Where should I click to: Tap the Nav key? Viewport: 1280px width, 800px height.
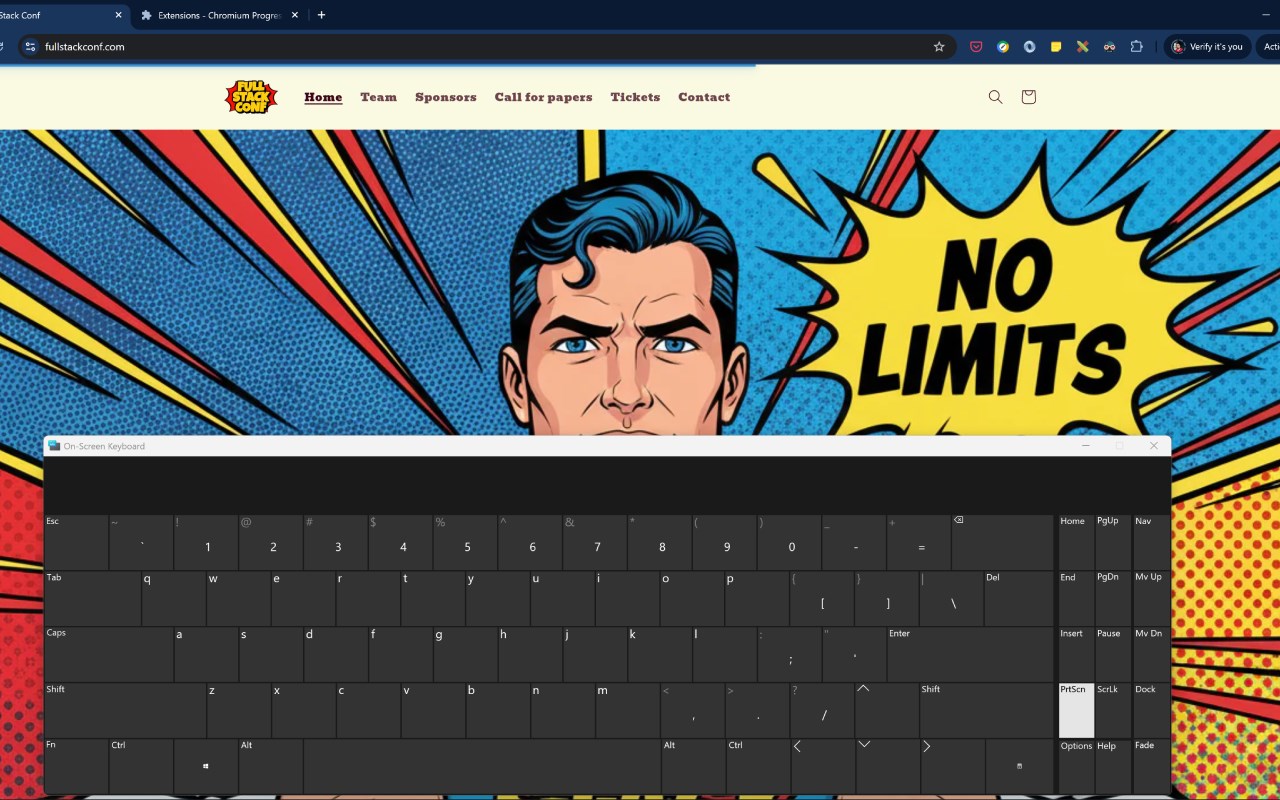click(1151, 542)
